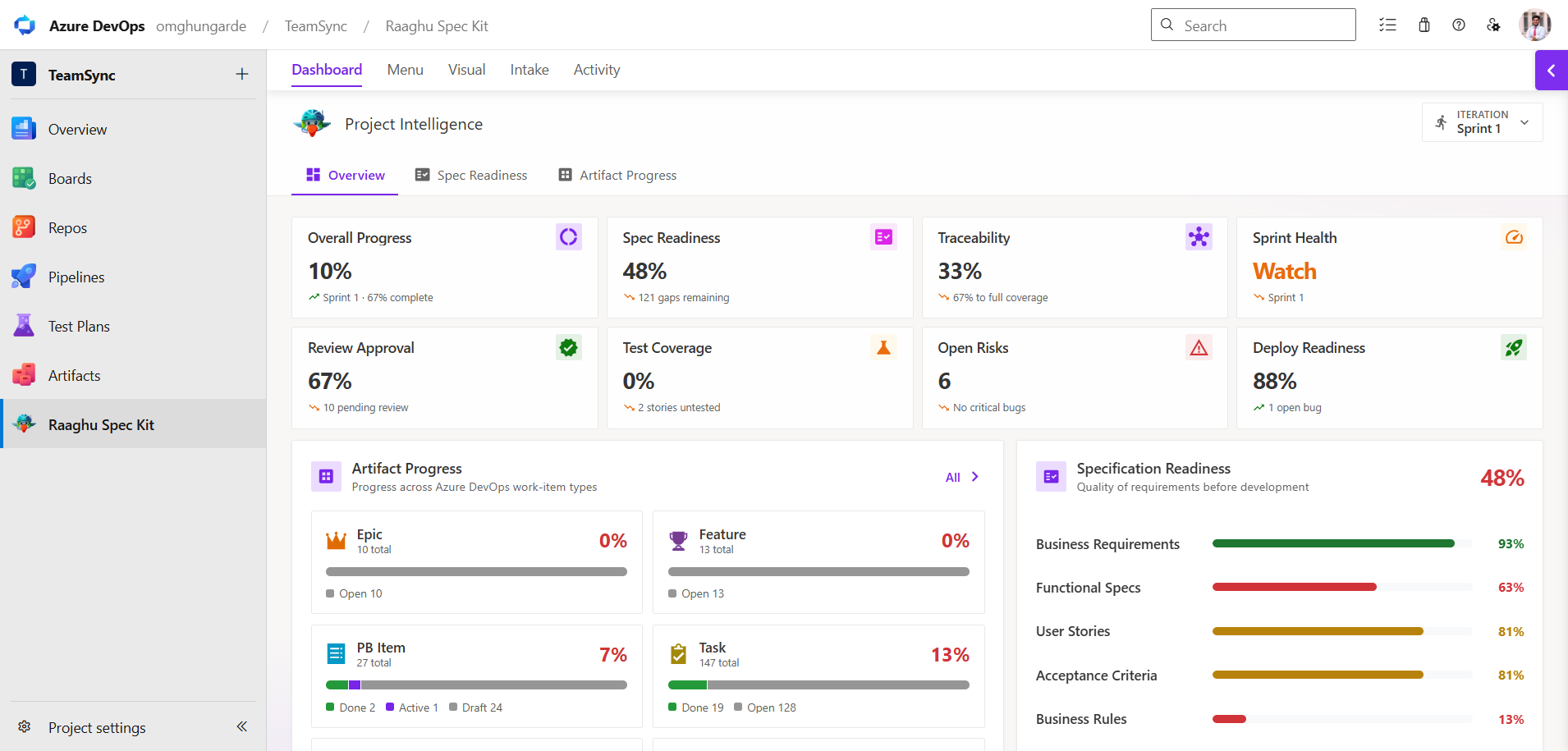
Task: Open the work items checklist icon in header
Action: (1387, 25)
